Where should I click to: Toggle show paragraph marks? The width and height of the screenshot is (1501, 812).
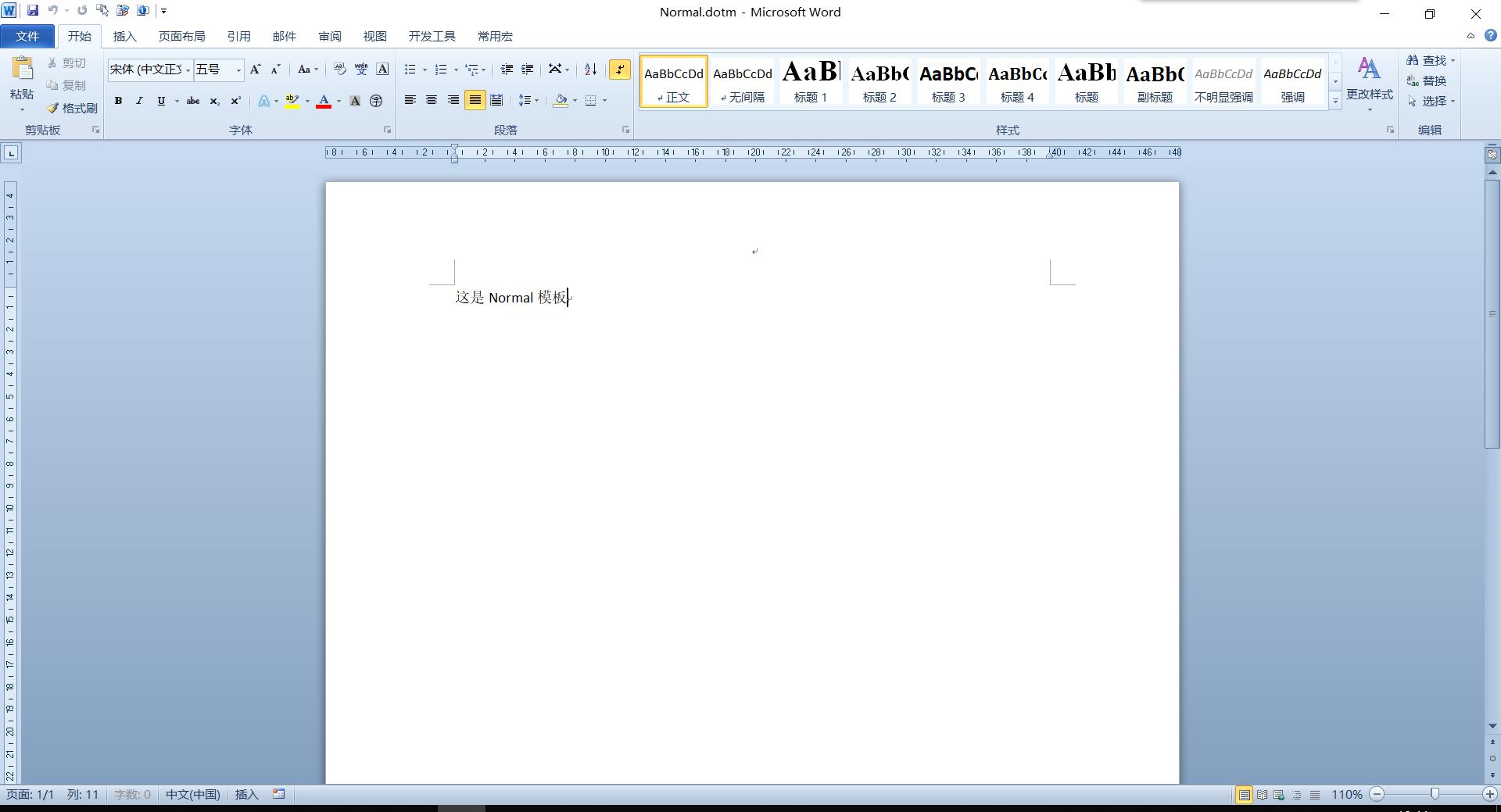(x=619, y=70)
